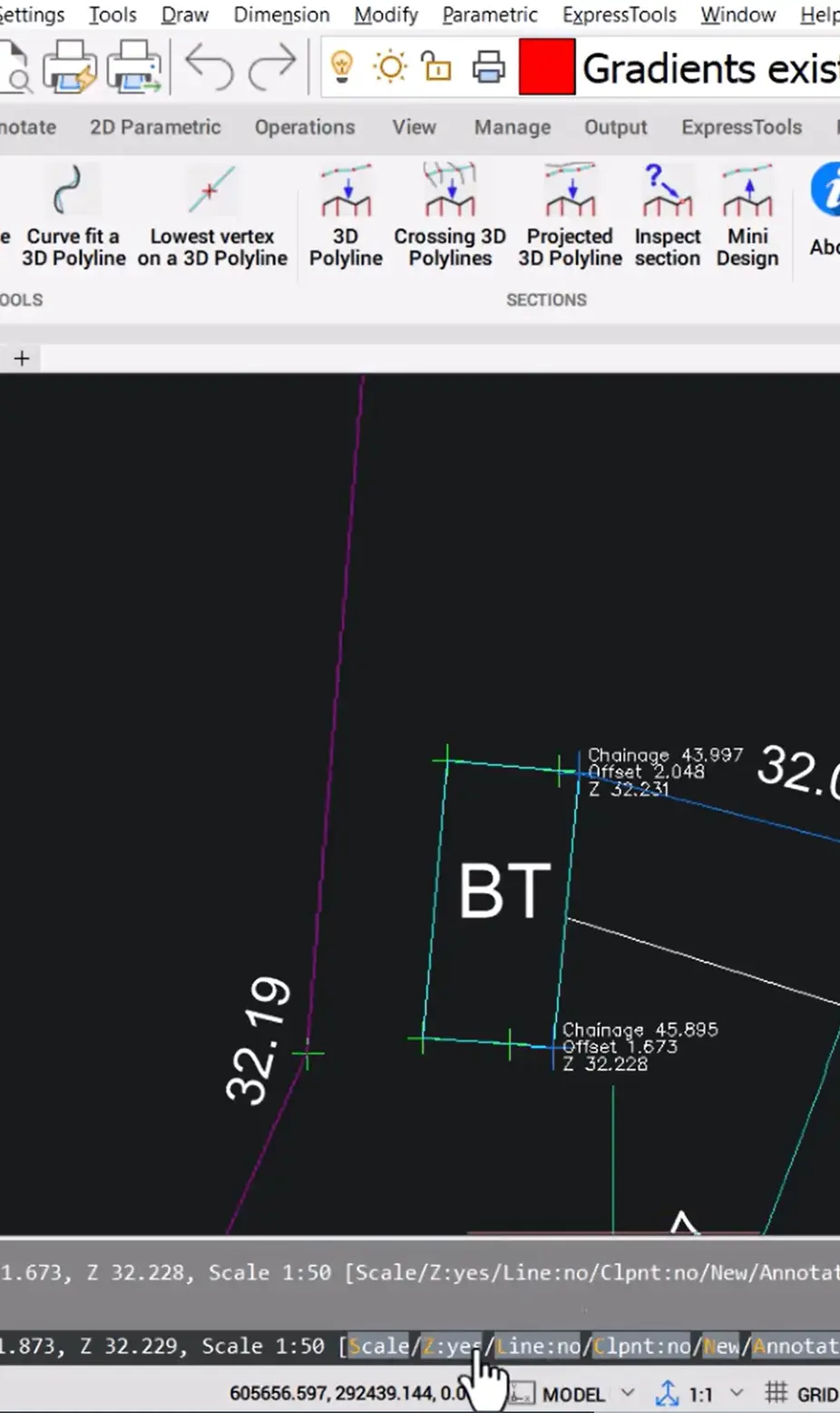Click the coordinates readout in status bar
The image size is (840, 1413).
(x=348, y=1394)
